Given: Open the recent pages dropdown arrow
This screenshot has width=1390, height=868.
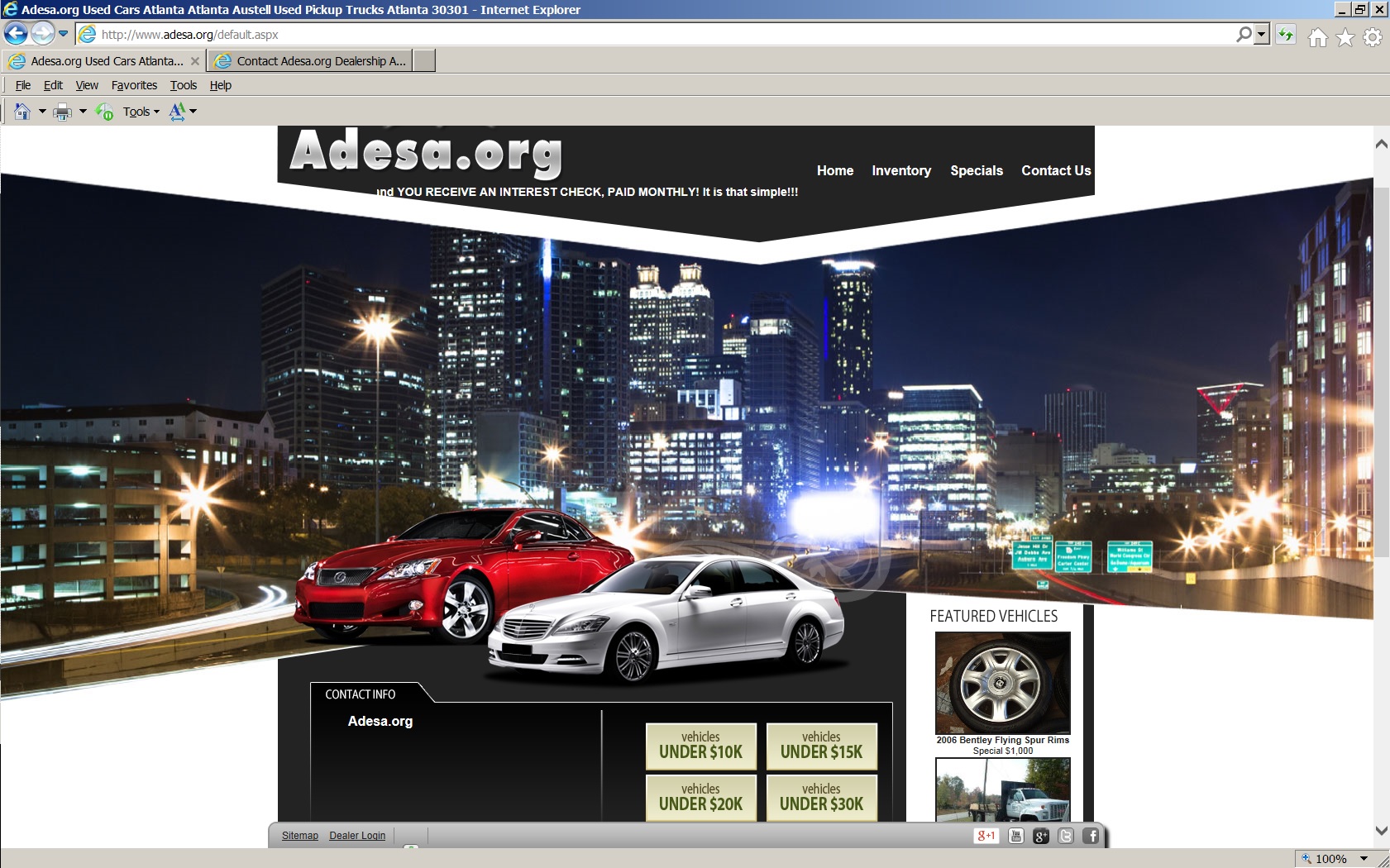Looking at the screenshot, I should [x=64, y=34].
